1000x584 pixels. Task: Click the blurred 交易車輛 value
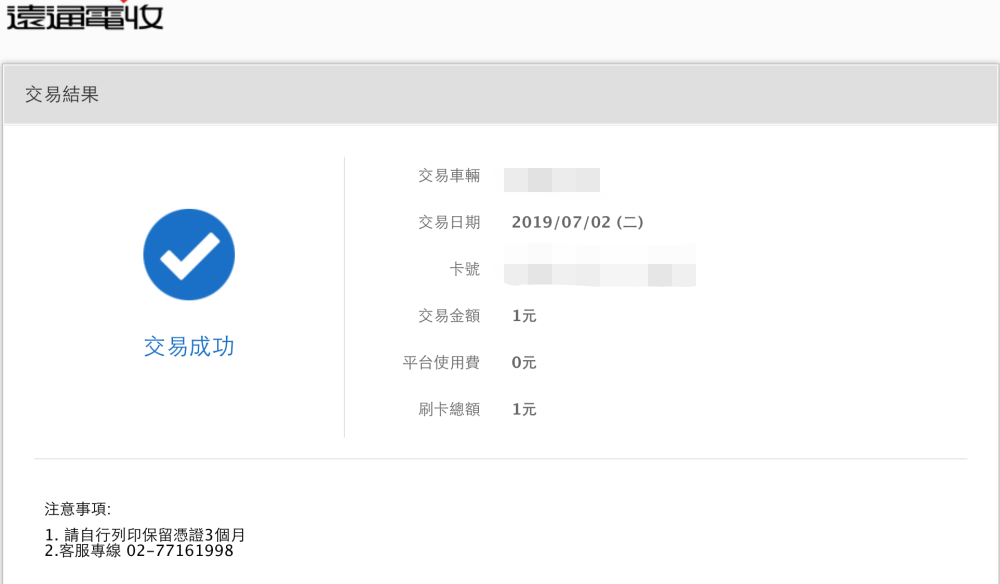pos(552,180)
